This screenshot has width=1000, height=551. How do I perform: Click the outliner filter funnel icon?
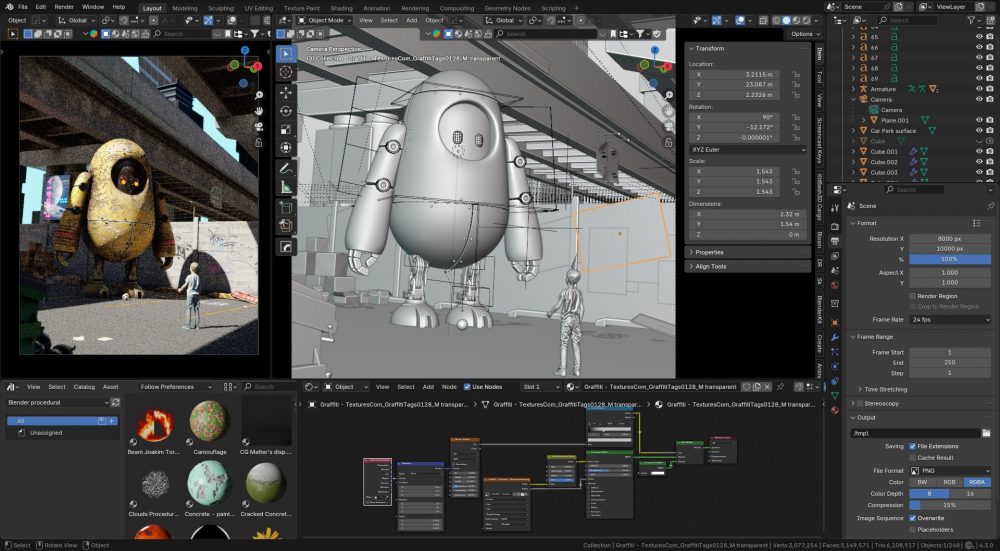point(971,20)
